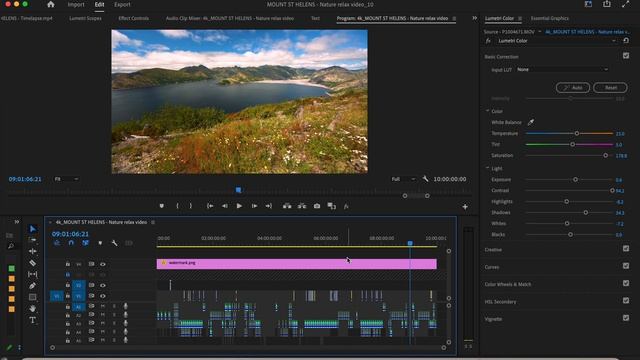Viewport: 640px width, 360px height.
Task: Select the Type tool
Action: point(33,320)
